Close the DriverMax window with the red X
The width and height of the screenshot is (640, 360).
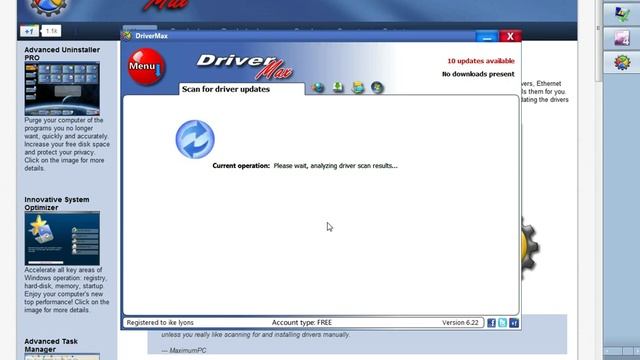click(x=510, y=36)
